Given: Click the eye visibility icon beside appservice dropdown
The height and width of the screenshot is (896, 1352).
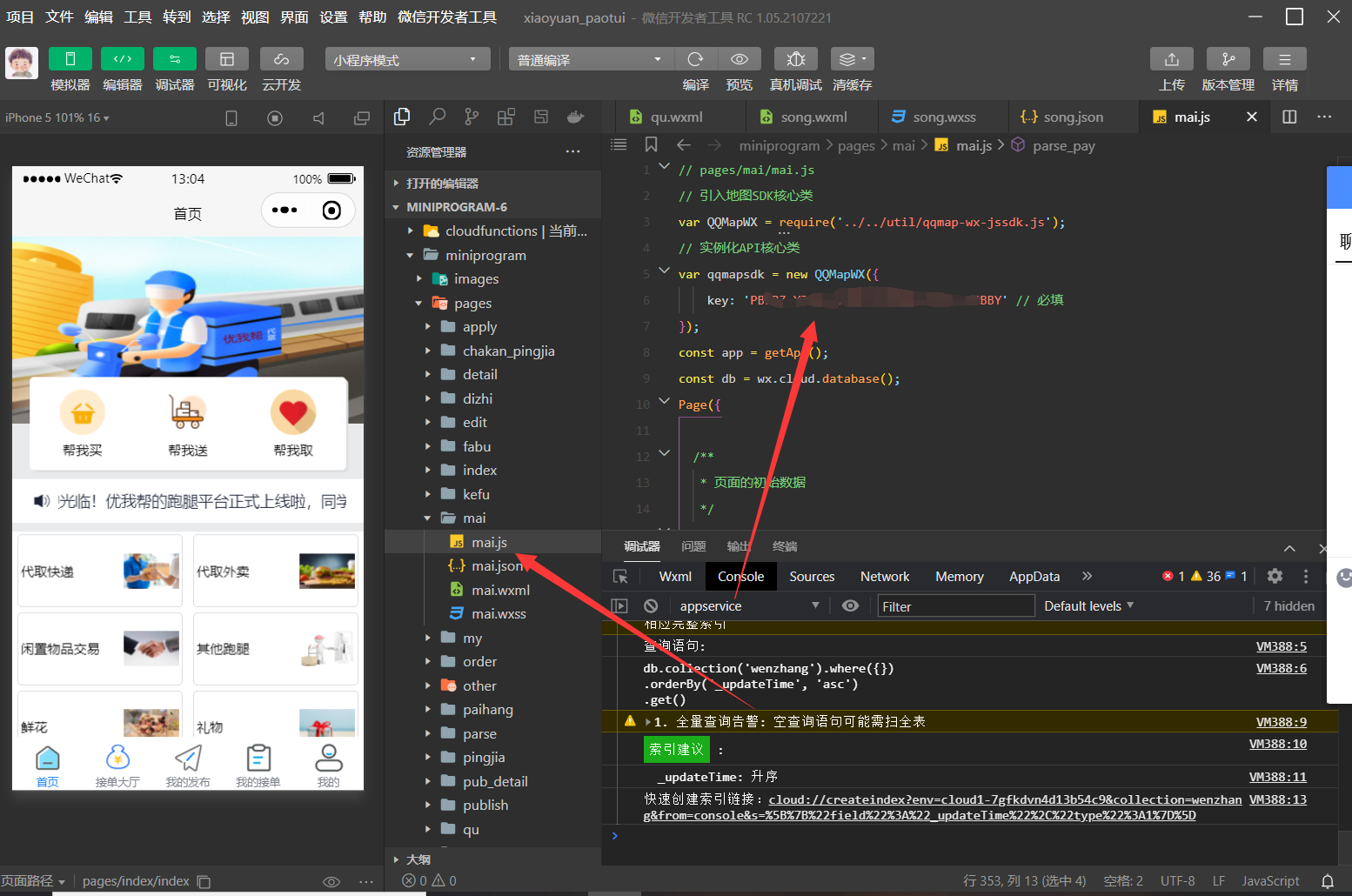Looking at the screenshot, I should (850, 605).
